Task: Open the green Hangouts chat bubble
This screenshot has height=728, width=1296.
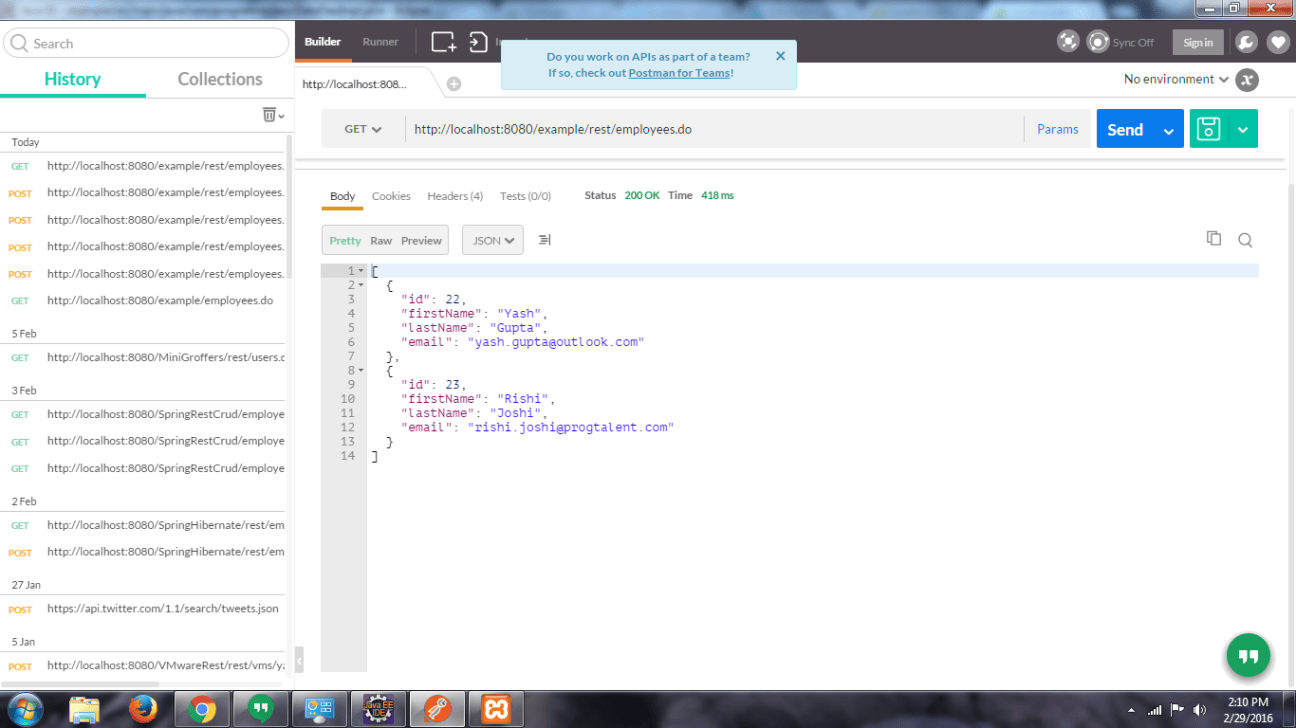Action: (1248, 656)
